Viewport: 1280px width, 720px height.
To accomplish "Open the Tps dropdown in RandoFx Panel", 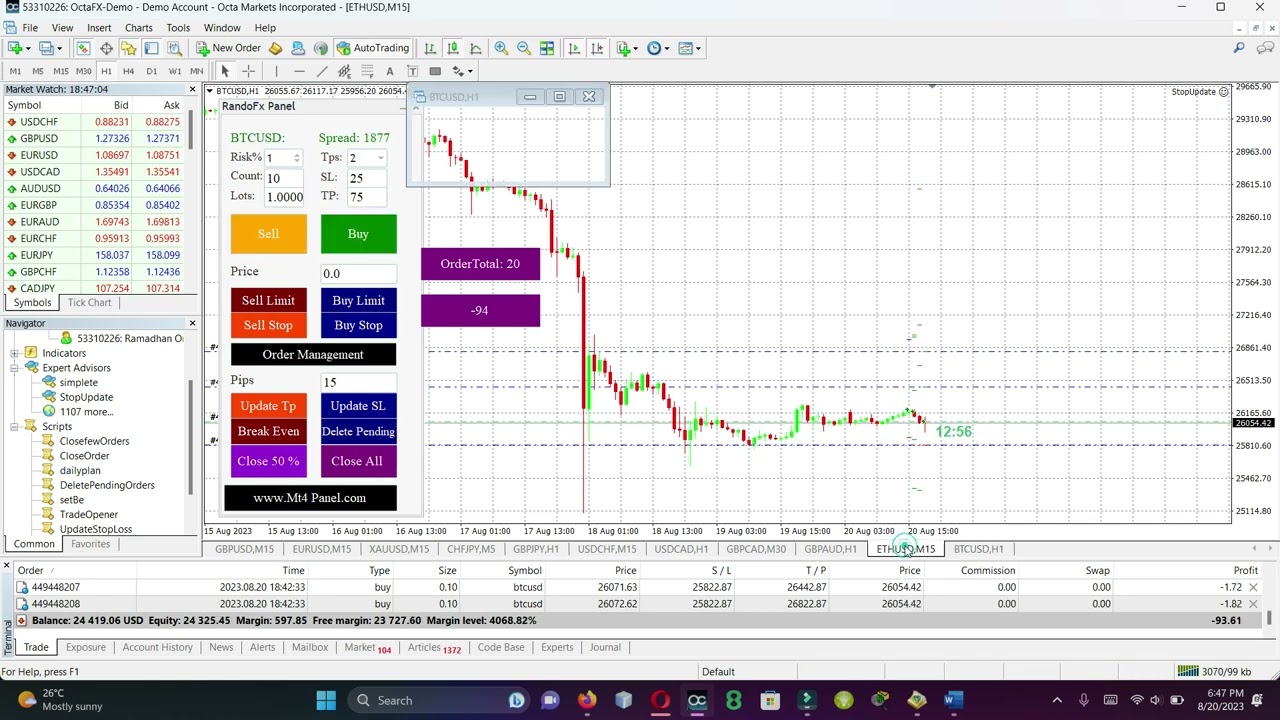I will [380, 158].
